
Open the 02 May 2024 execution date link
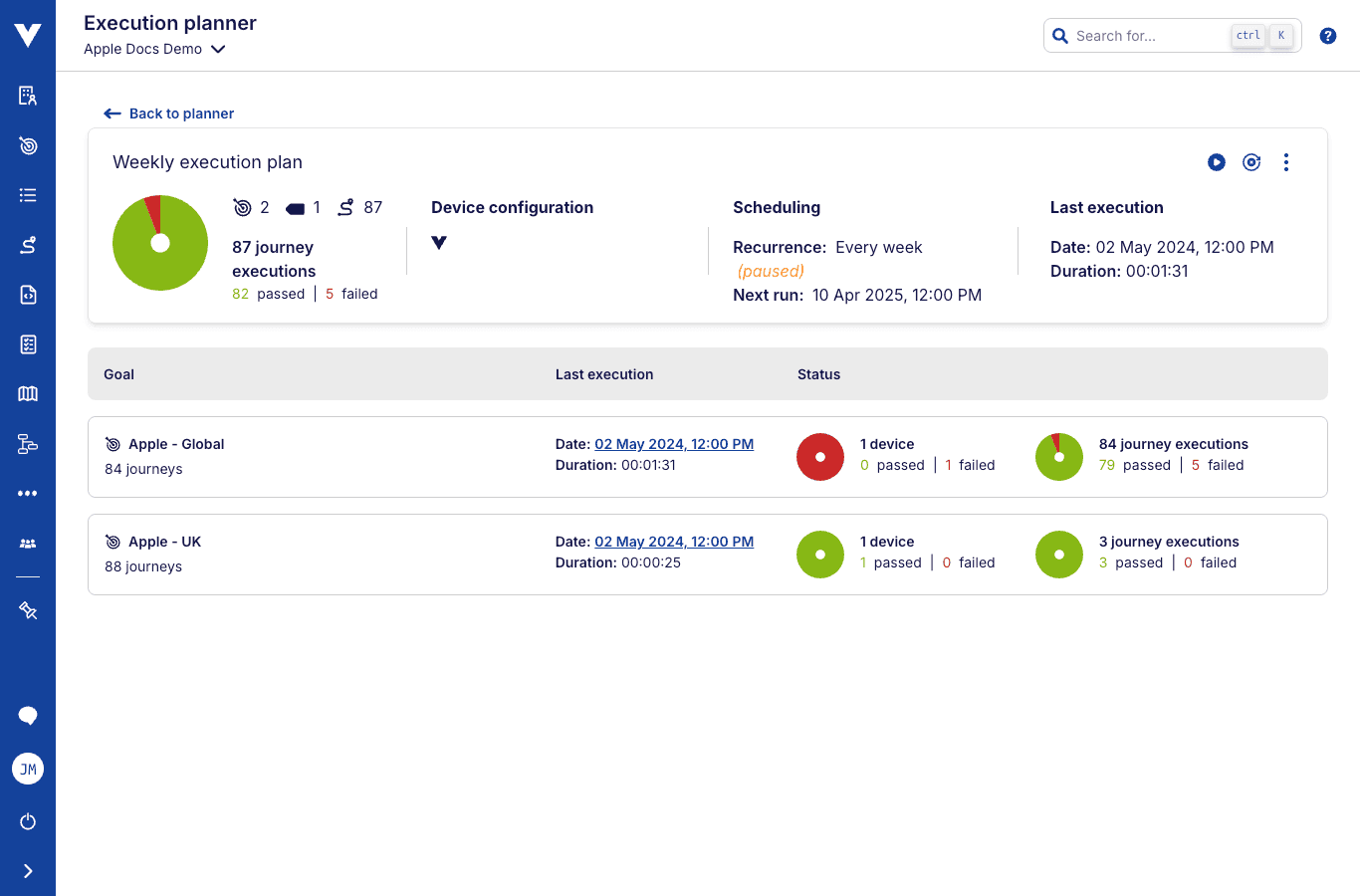pyautogui.click(x=673, y=444)
